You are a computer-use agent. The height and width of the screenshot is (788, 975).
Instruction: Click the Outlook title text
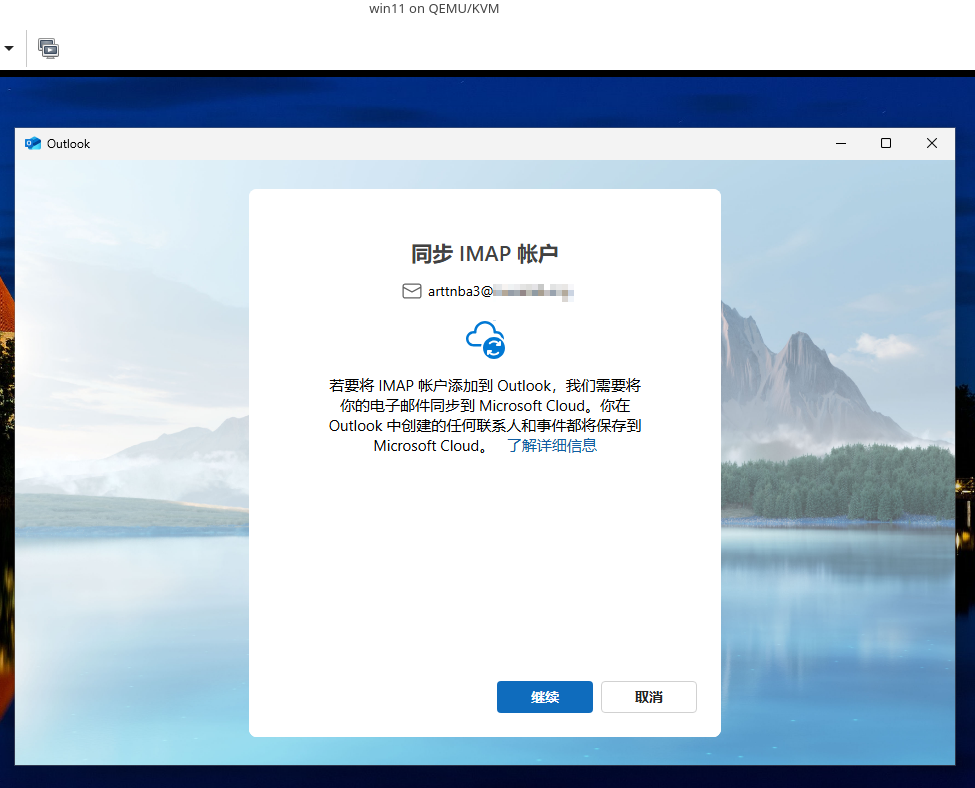68,144
